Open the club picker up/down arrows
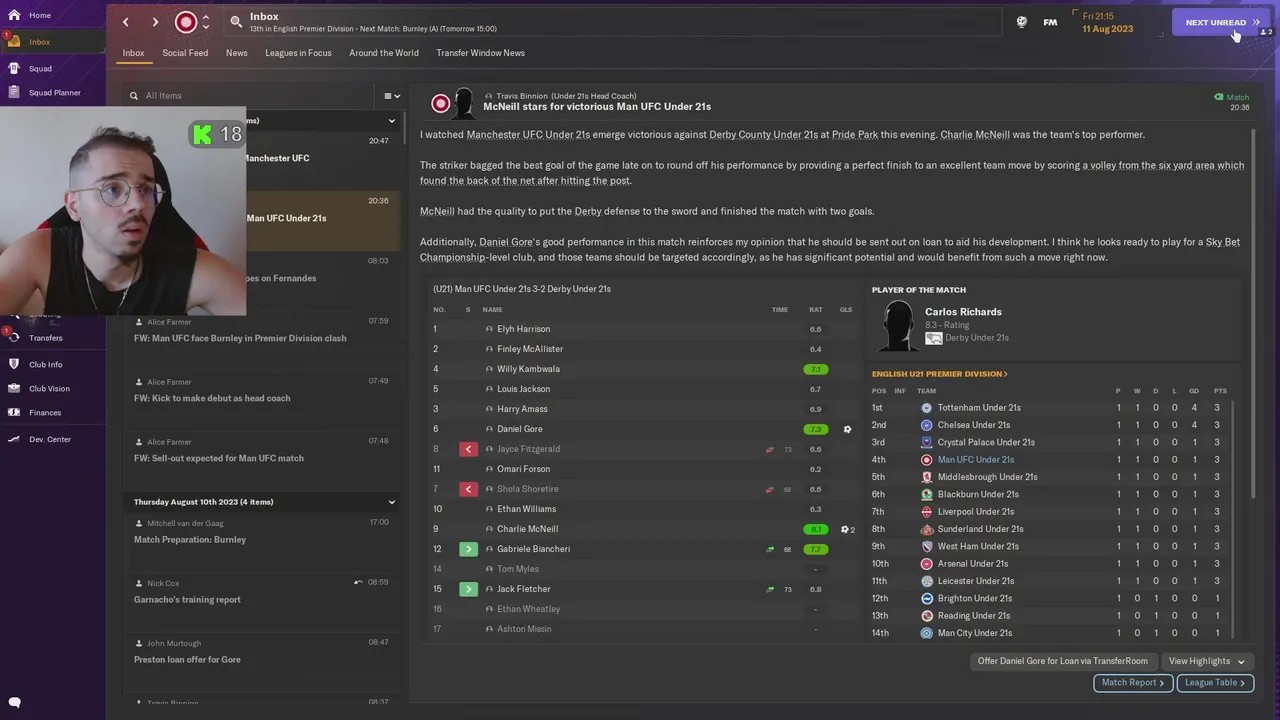 pyautogui.click(x=205, y=22)
